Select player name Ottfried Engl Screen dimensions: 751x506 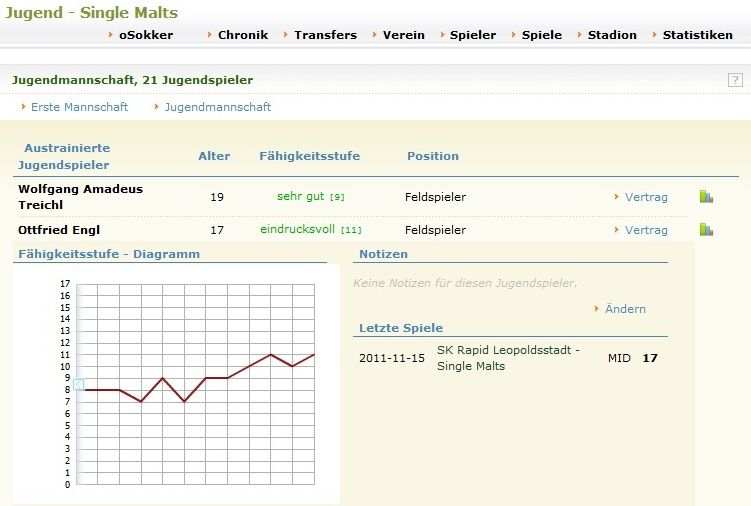click(x=59, y=230)
